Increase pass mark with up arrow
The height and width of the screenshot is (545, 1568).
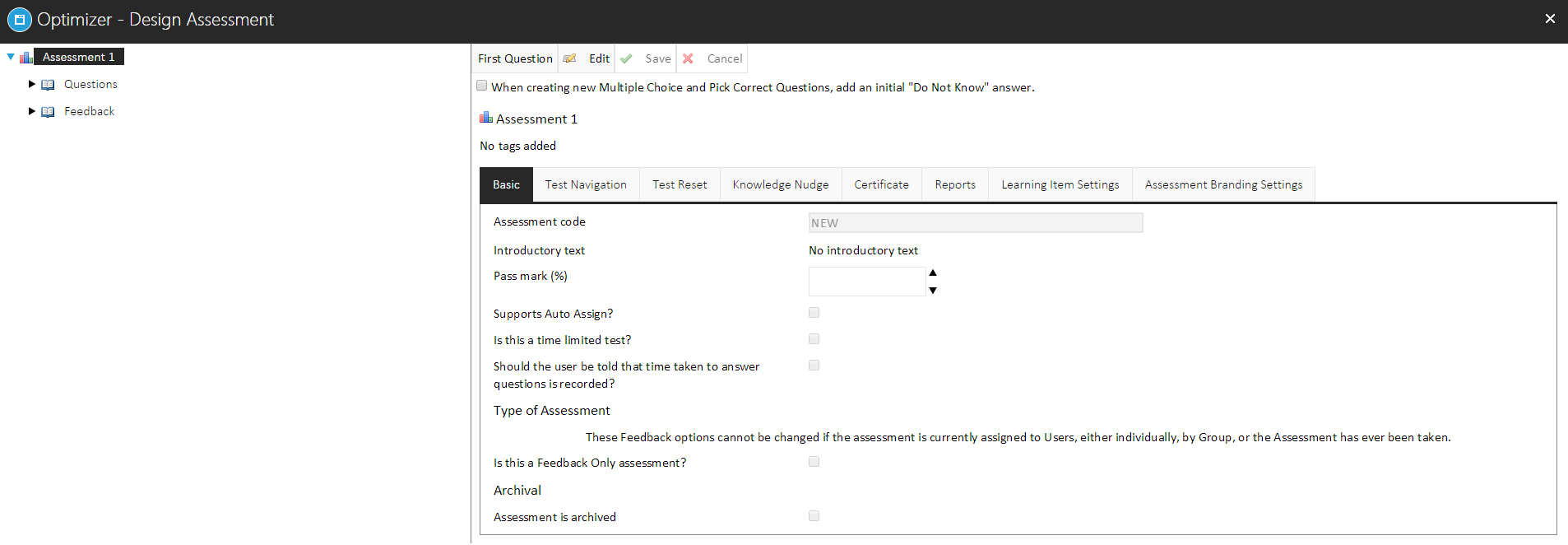point(933,272)
